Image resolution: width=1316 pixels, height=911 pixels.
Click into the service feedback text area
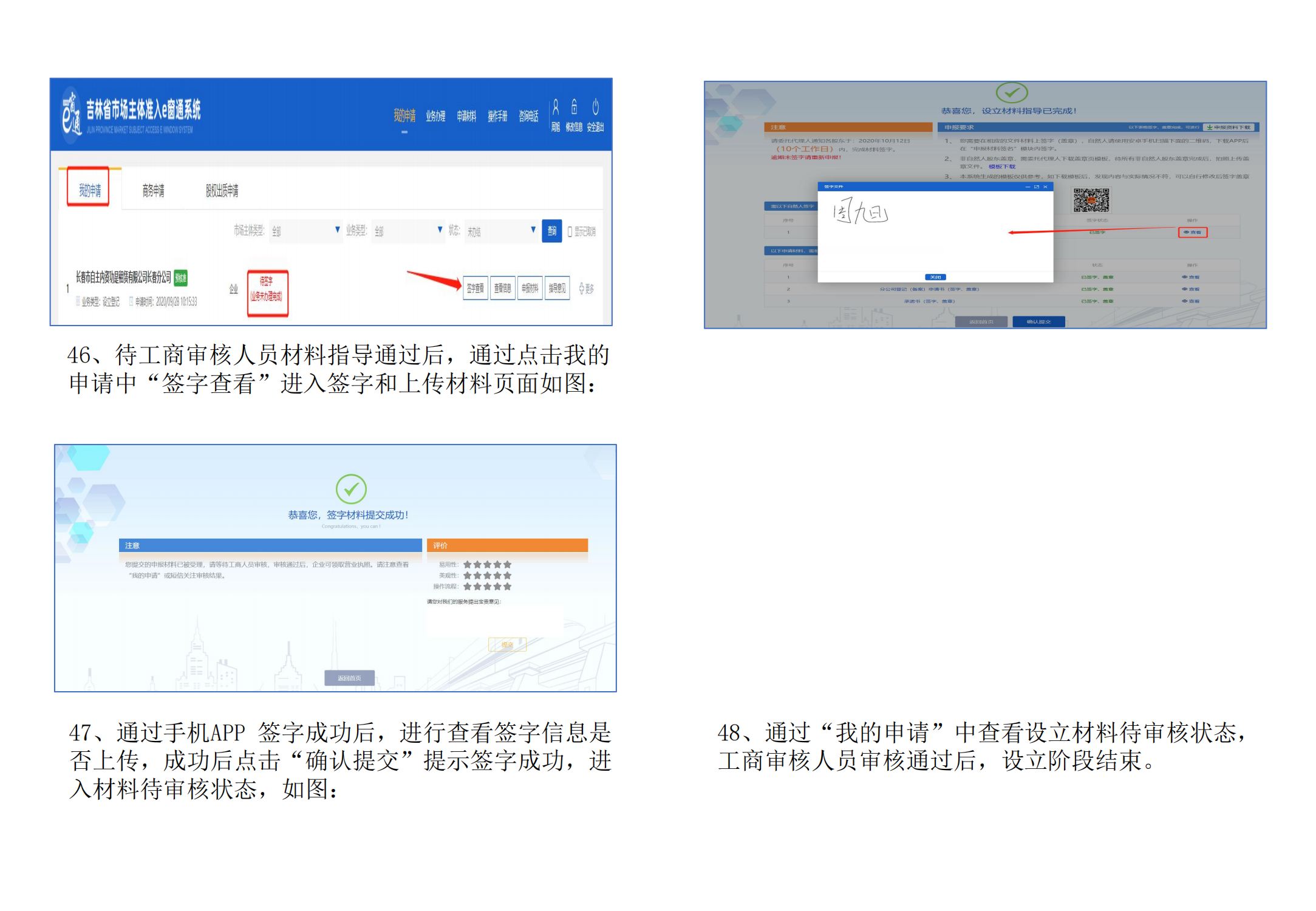pos(495,621)
